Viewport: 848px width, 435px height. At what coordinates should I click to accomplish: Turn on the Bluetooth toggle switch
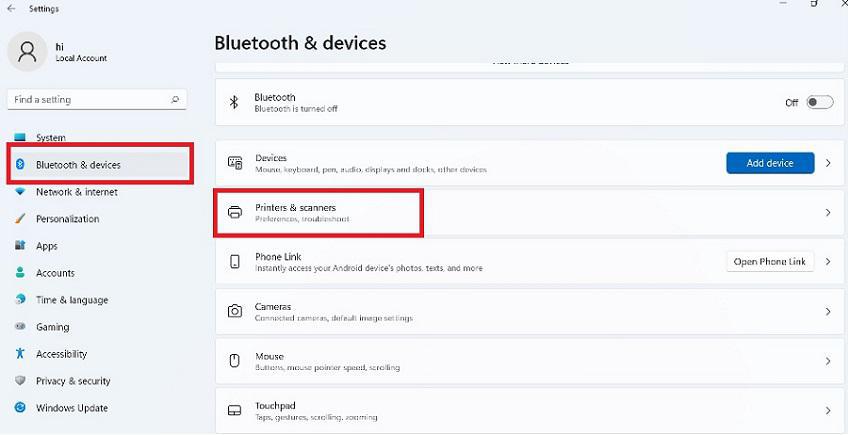(x=819, y=102)
